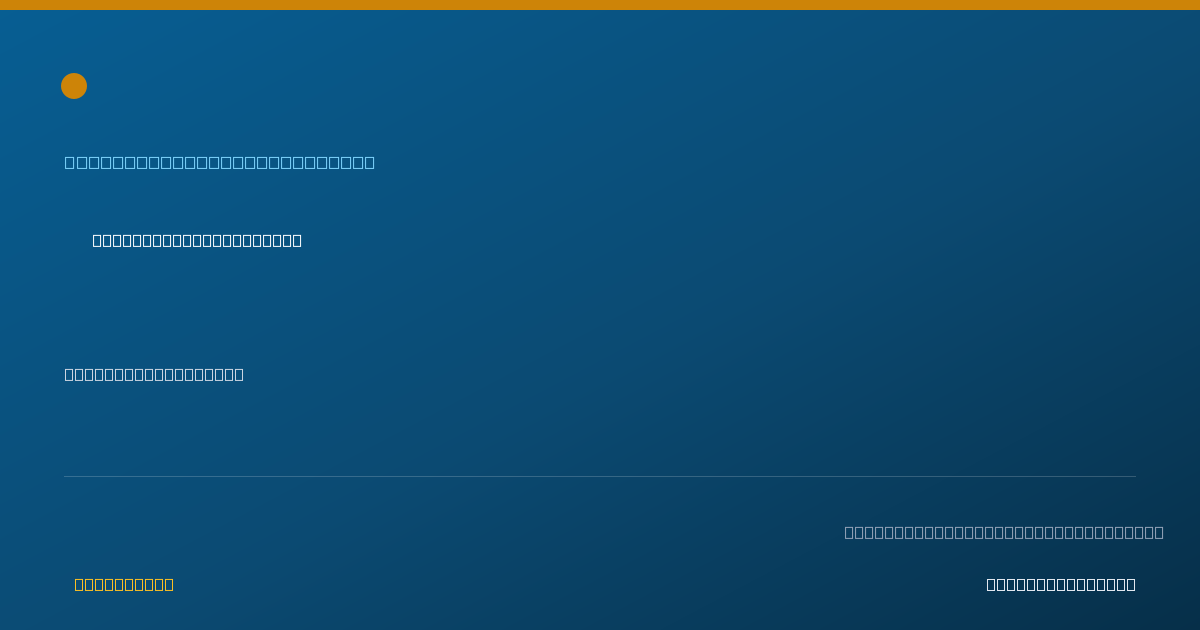Click the white subtitle line above the divider
1200x630 pixels.
point(154,374)
